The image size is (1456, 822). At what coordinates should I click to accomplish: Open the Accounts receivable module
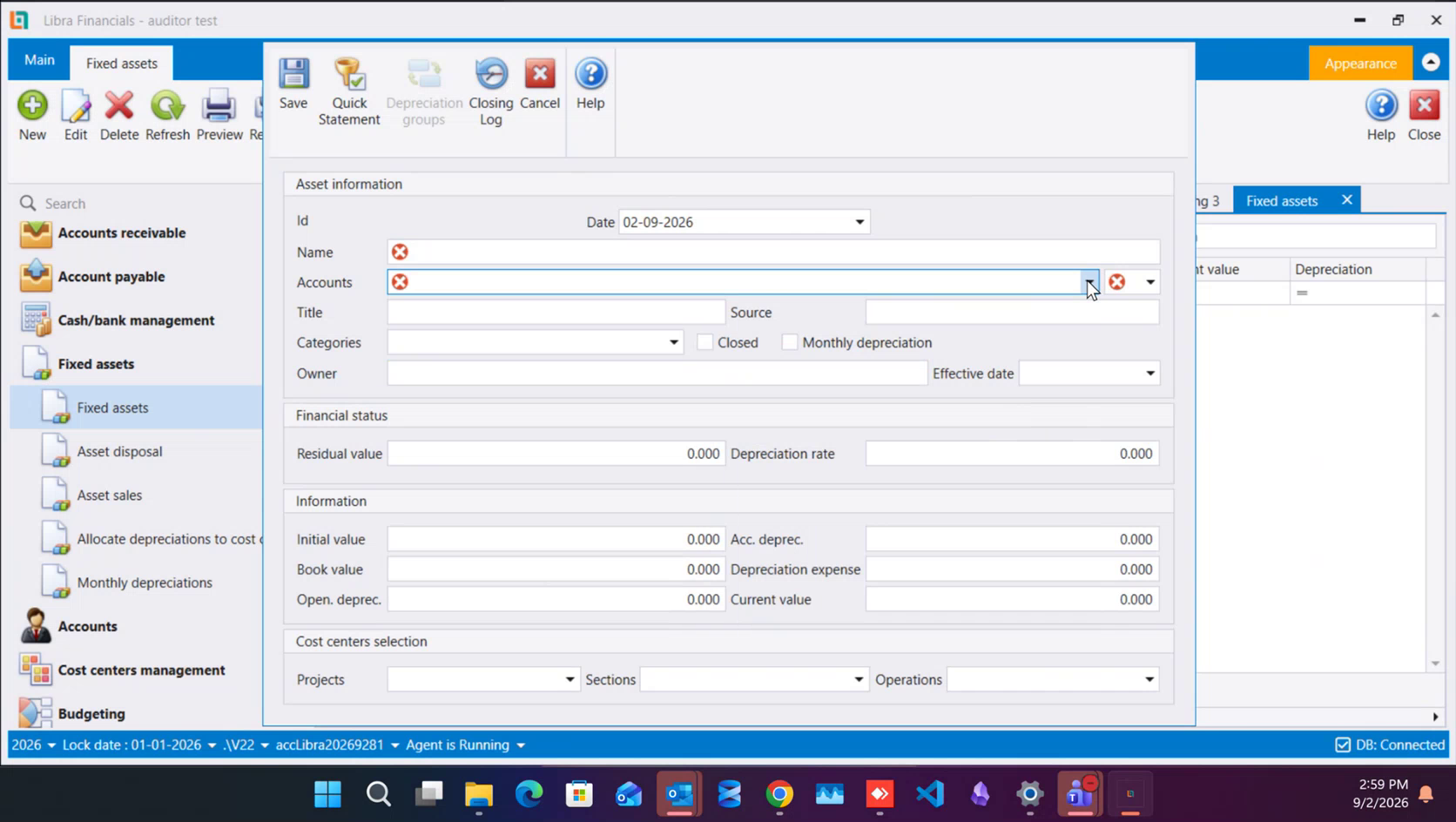tap(121, 232)
